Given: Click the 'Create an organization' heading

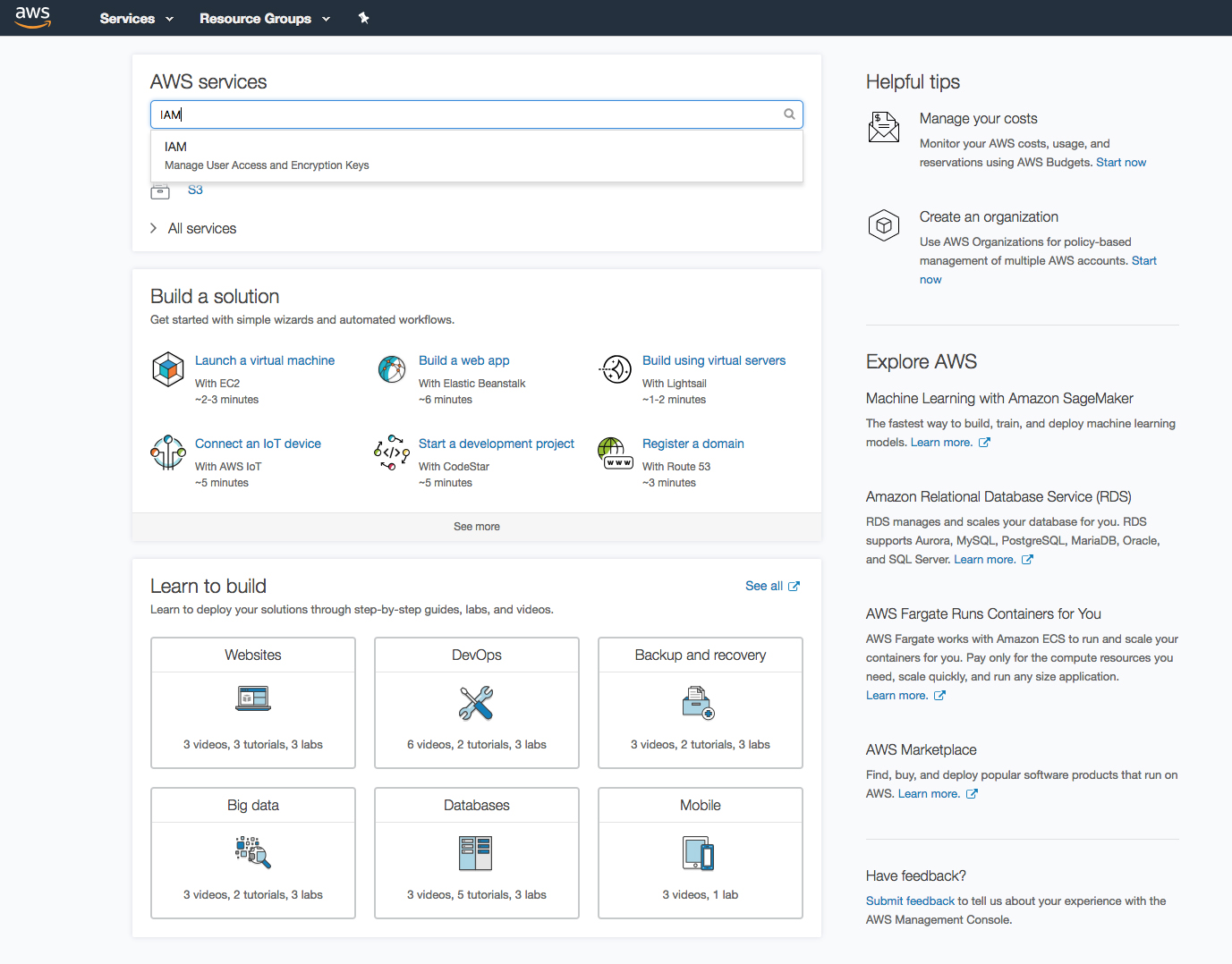Looking at the screenshot, I should pyautogui.click(x=989, y=216).
